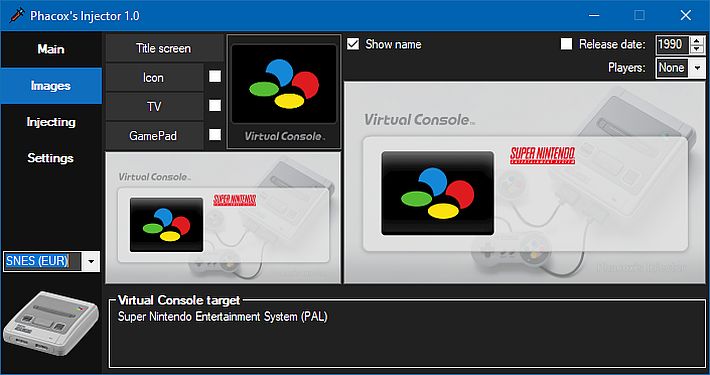Tick the checkbox beside GamePad

point(215,135)
